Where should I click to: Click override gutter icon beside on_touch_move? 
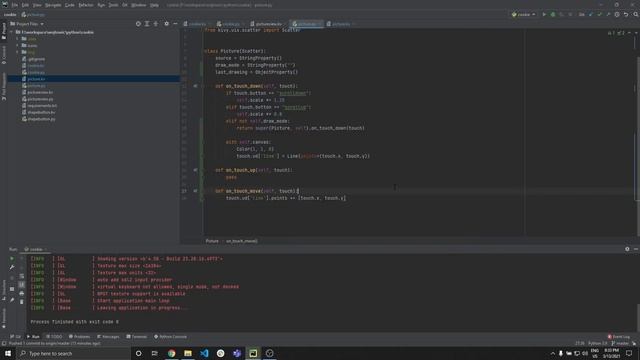(x=195, y=191)
